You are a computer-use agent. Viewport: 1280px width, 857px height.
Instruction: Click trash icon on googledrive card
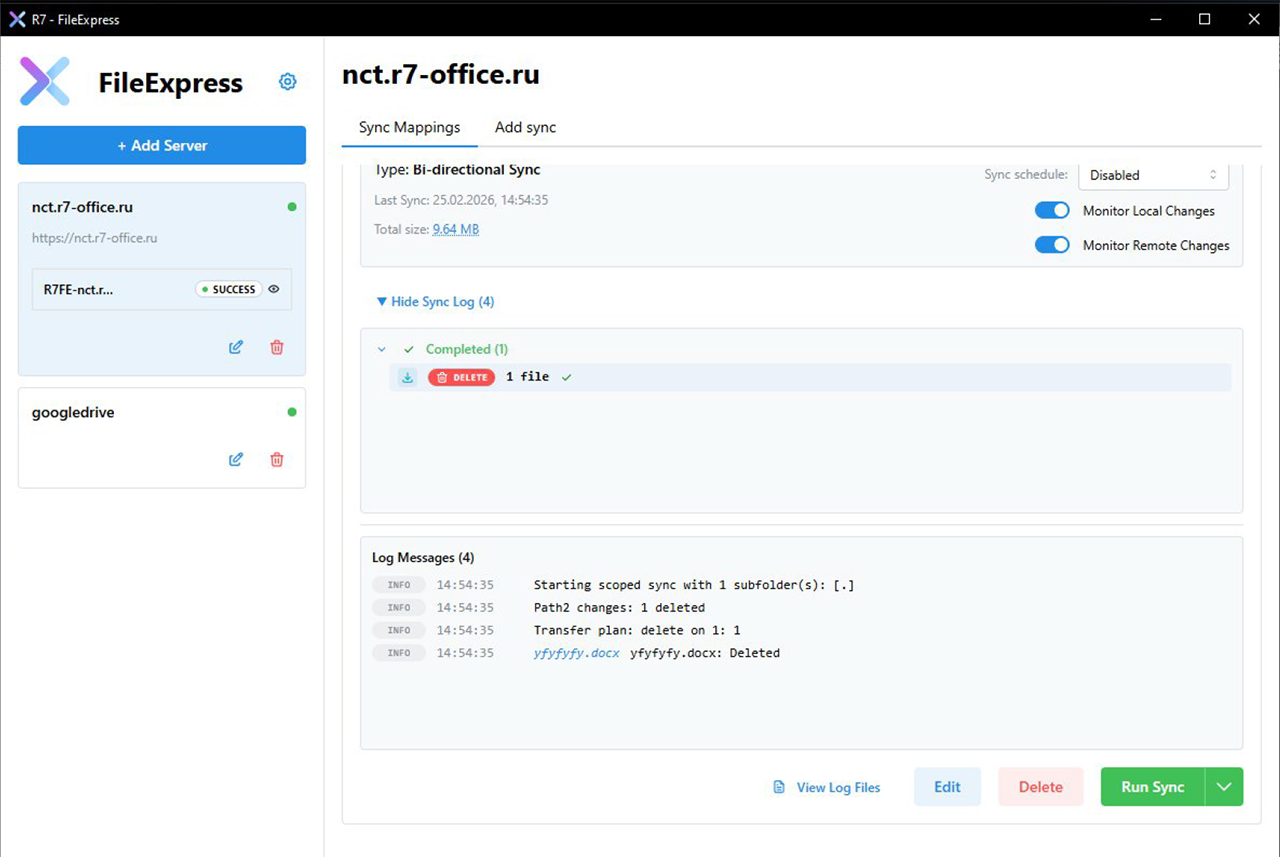point(277,459)
